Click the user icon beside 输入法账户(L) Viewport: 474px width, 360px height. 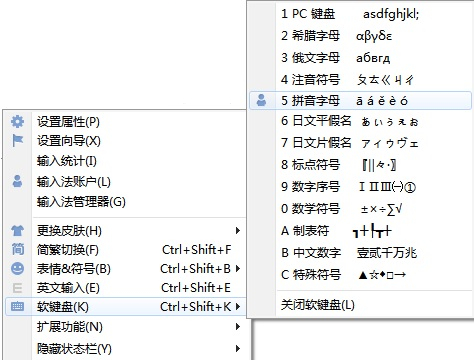tap(17, 181)
